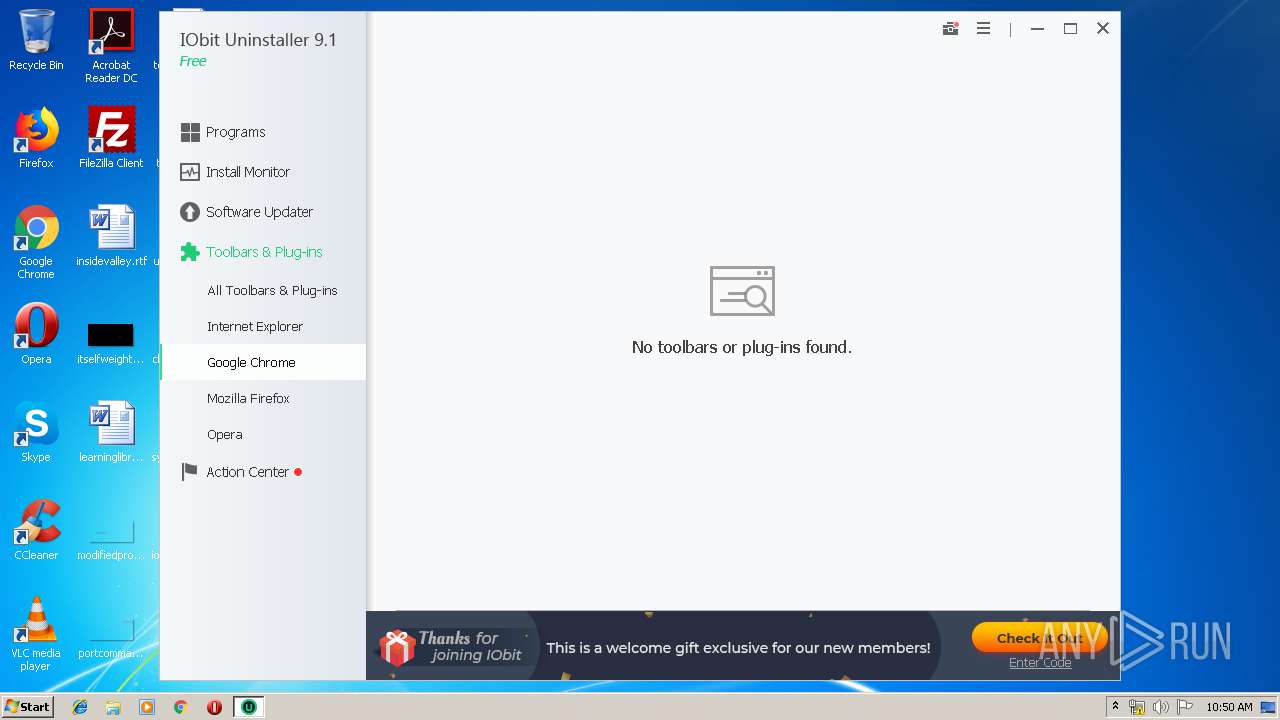1280x720 pixels.
Task: Open Chrome from taskbar
Action: (181, 707)
